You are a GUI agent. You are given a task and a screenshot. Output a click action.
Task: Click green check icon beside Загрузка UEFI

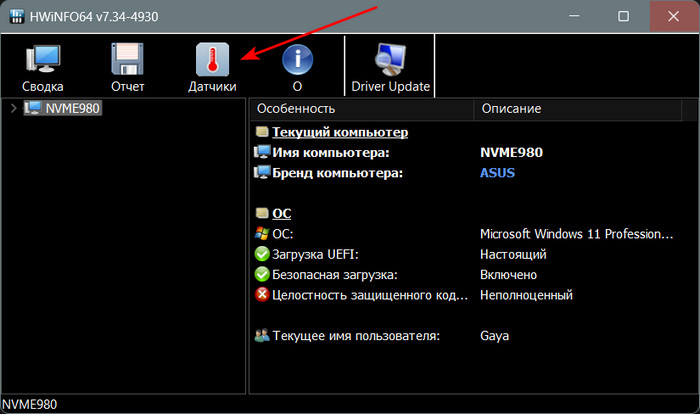(262, 254)
